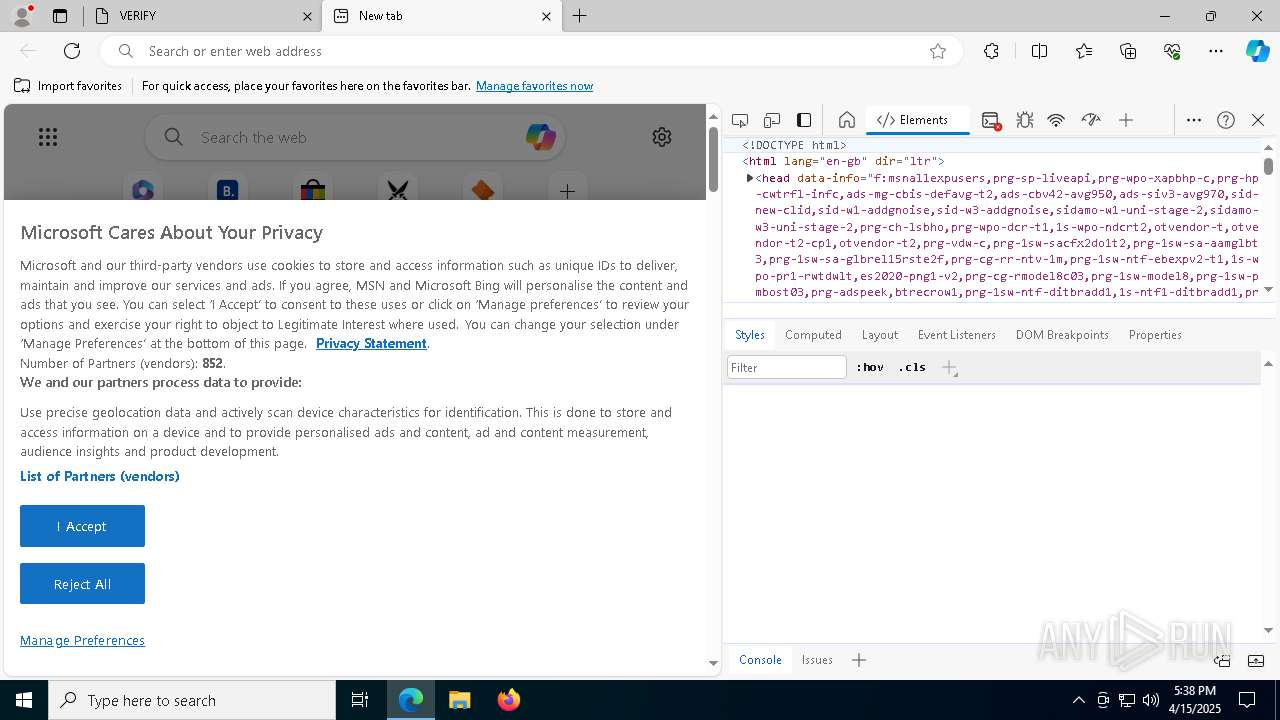Toggle device emulation in DevTools
1280x720 pixels.
[x=772, y=120]
